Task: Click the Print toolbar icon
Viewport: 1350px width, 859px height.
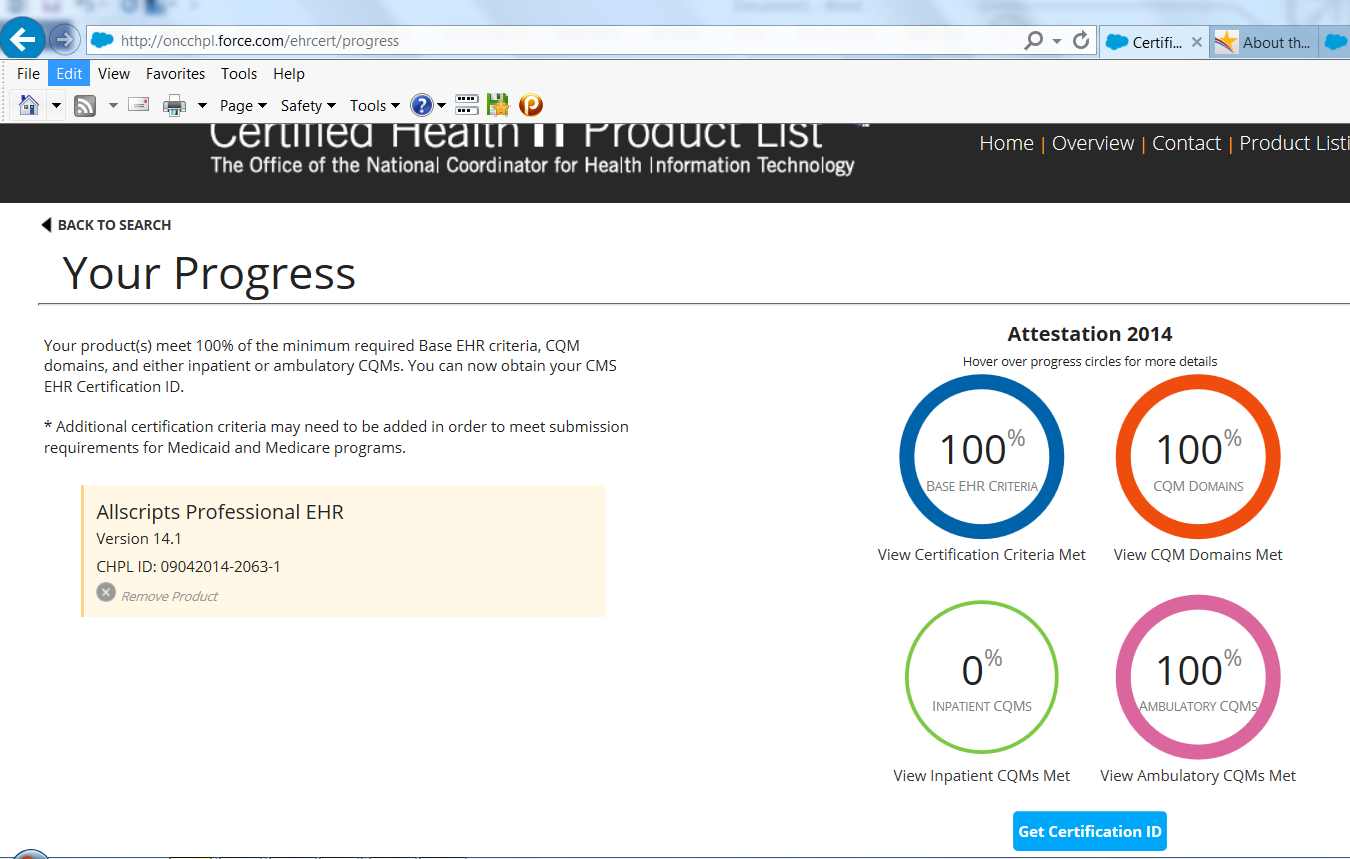Action: coord(175,105)
